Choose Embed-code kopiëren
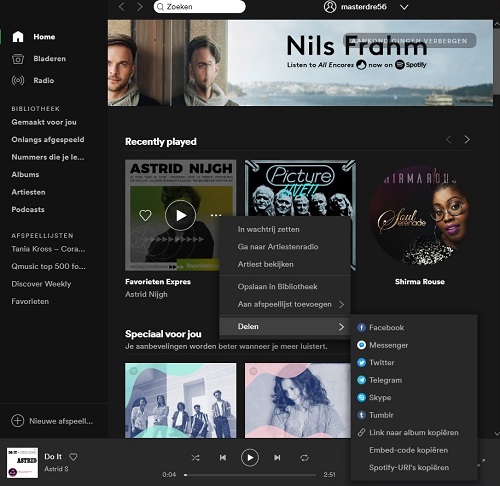 click(x=414, y=450)
